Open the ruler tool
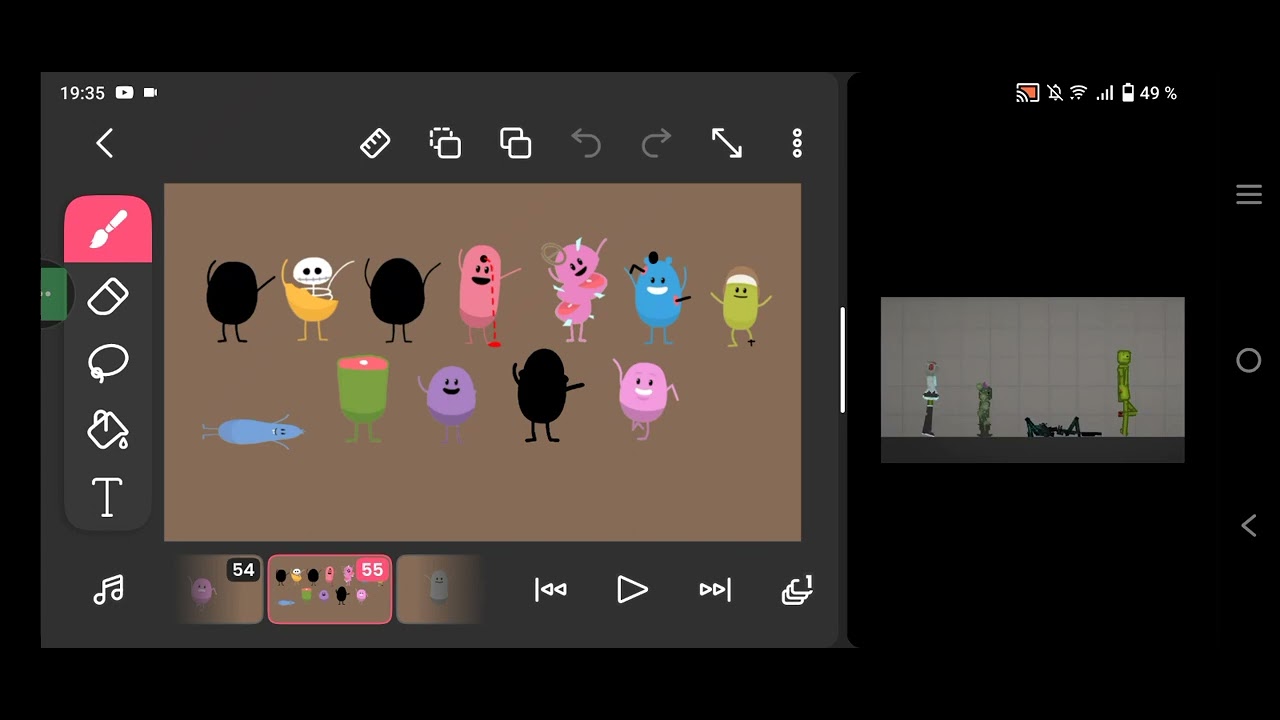 coord(375,143)
